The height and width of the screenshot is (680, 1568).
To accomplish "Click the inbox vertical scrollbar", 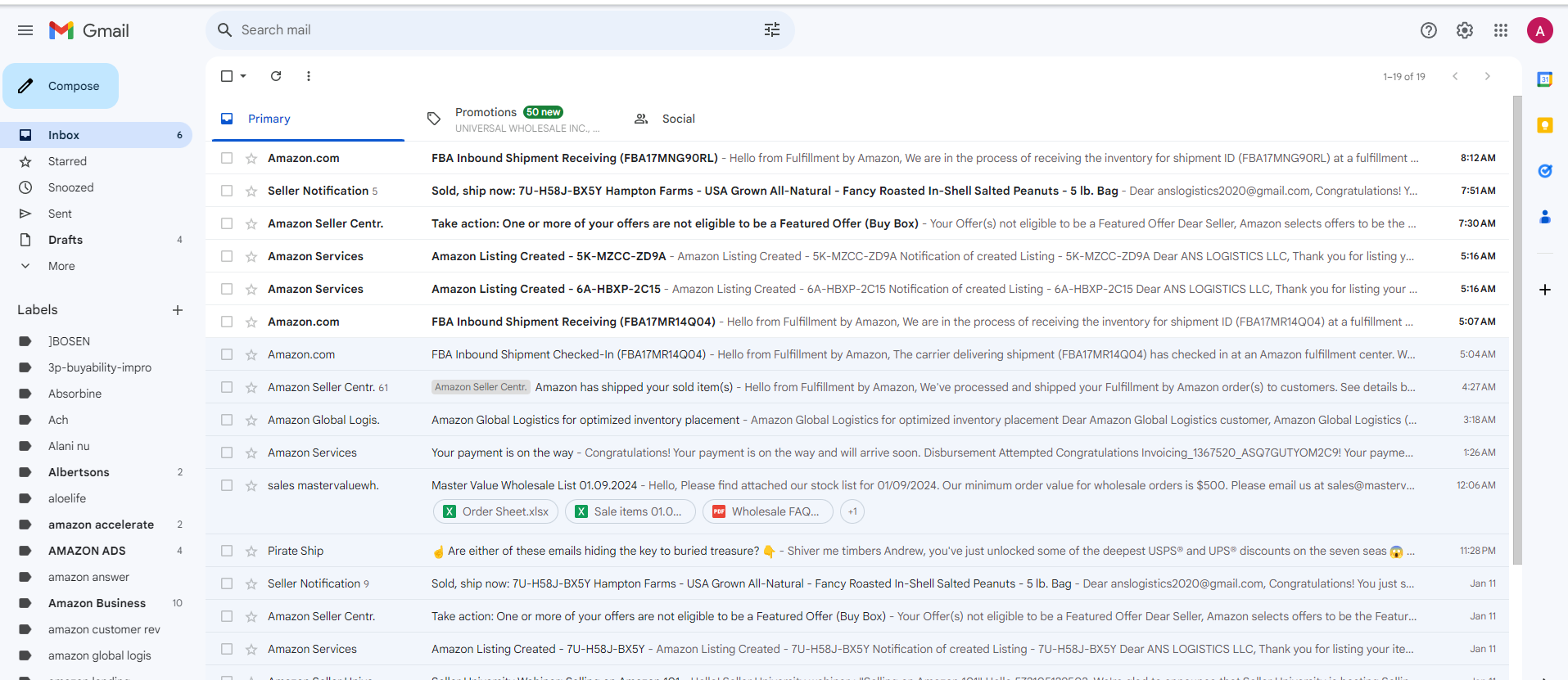I will tap(1517, 331).
